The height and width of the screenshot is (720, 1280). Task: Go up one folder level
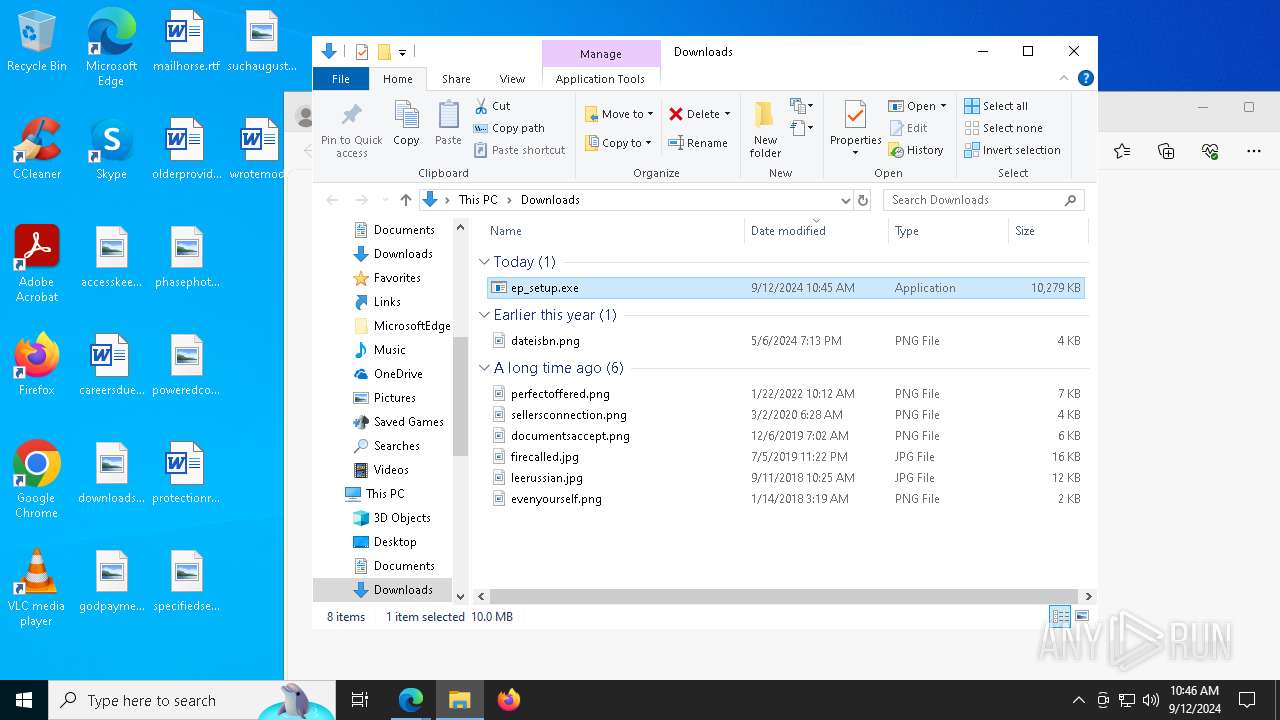[x=405, y=200]
